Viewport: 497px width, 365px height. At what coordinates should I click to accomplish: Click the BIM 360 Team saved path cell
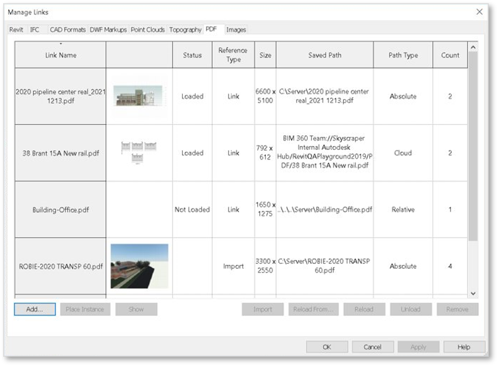coord(325,152)
